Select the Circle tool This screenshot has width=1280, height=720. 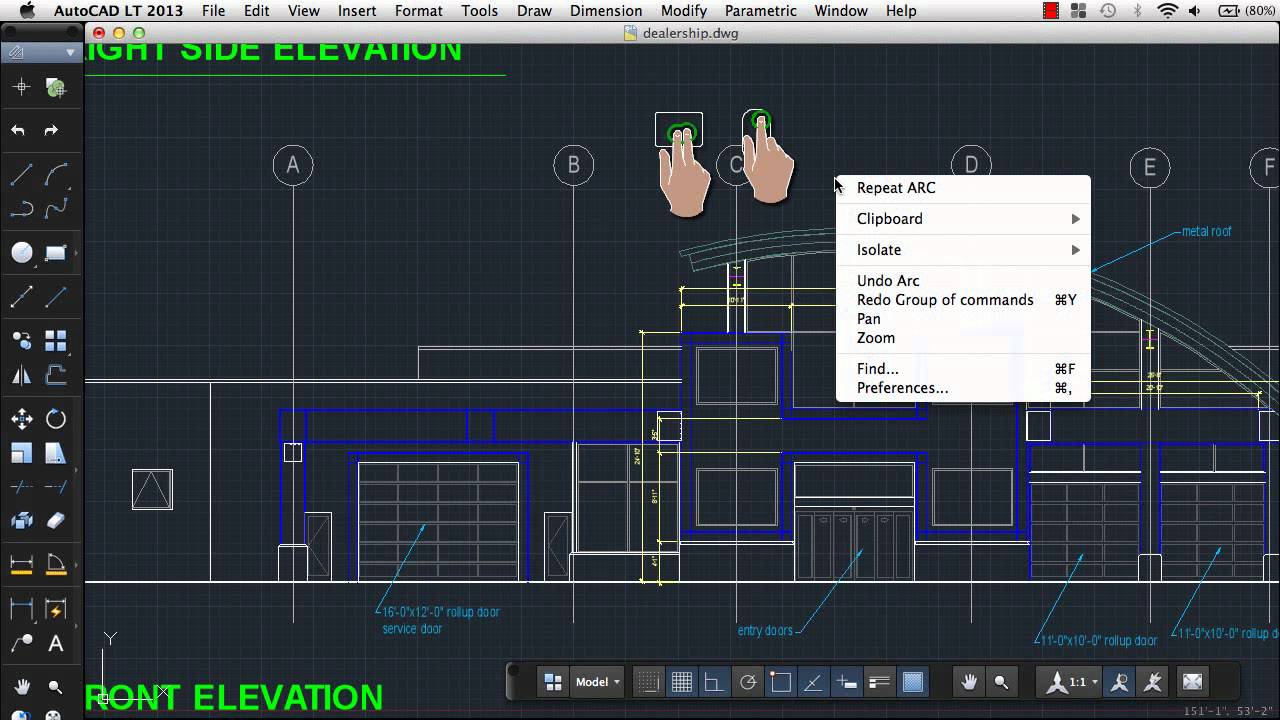click(21, 253)
